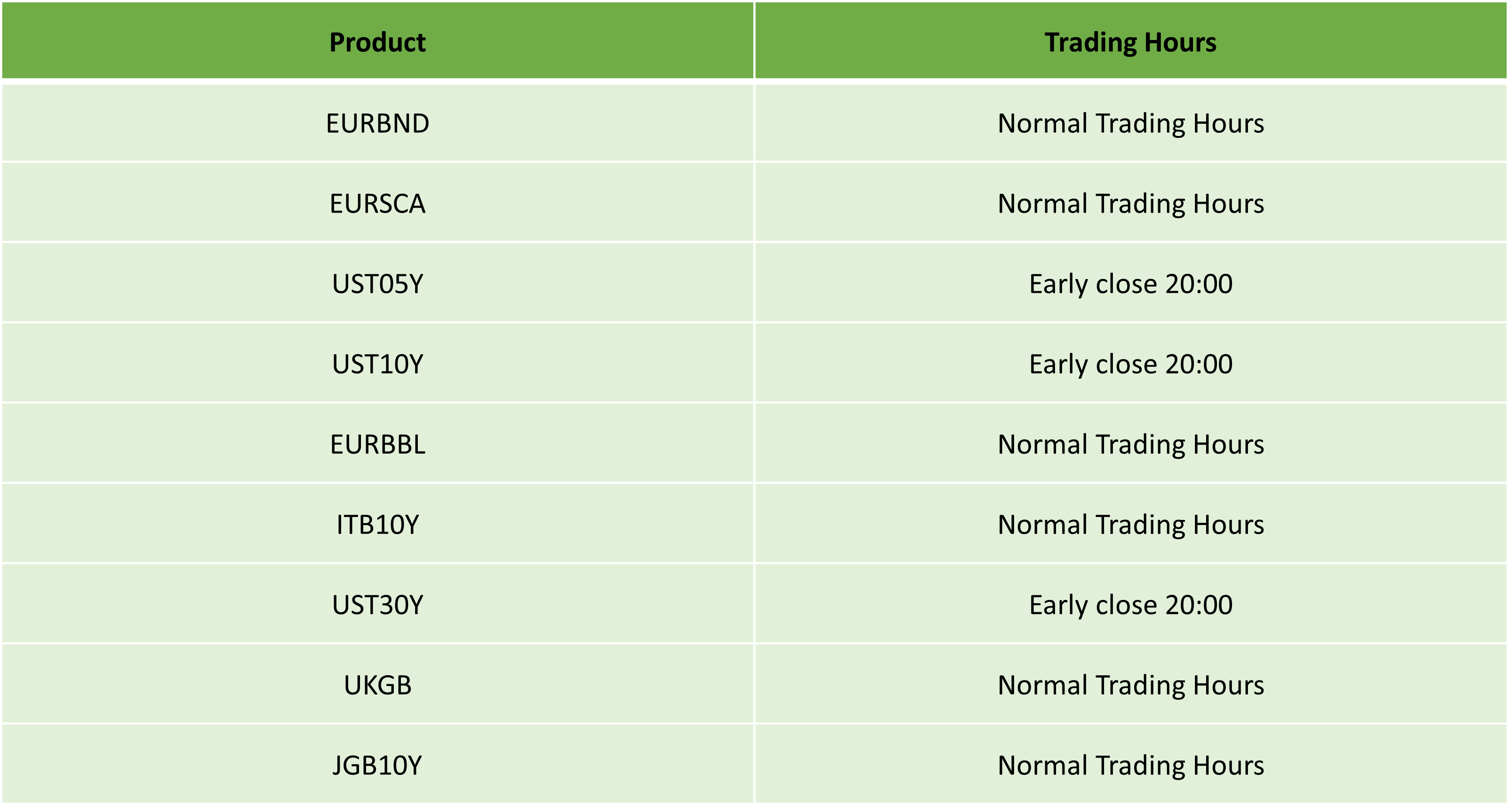Click the JGB10Y product cell
The width and height of the screenshot is (1512, 806).
(x=377, y=766)
